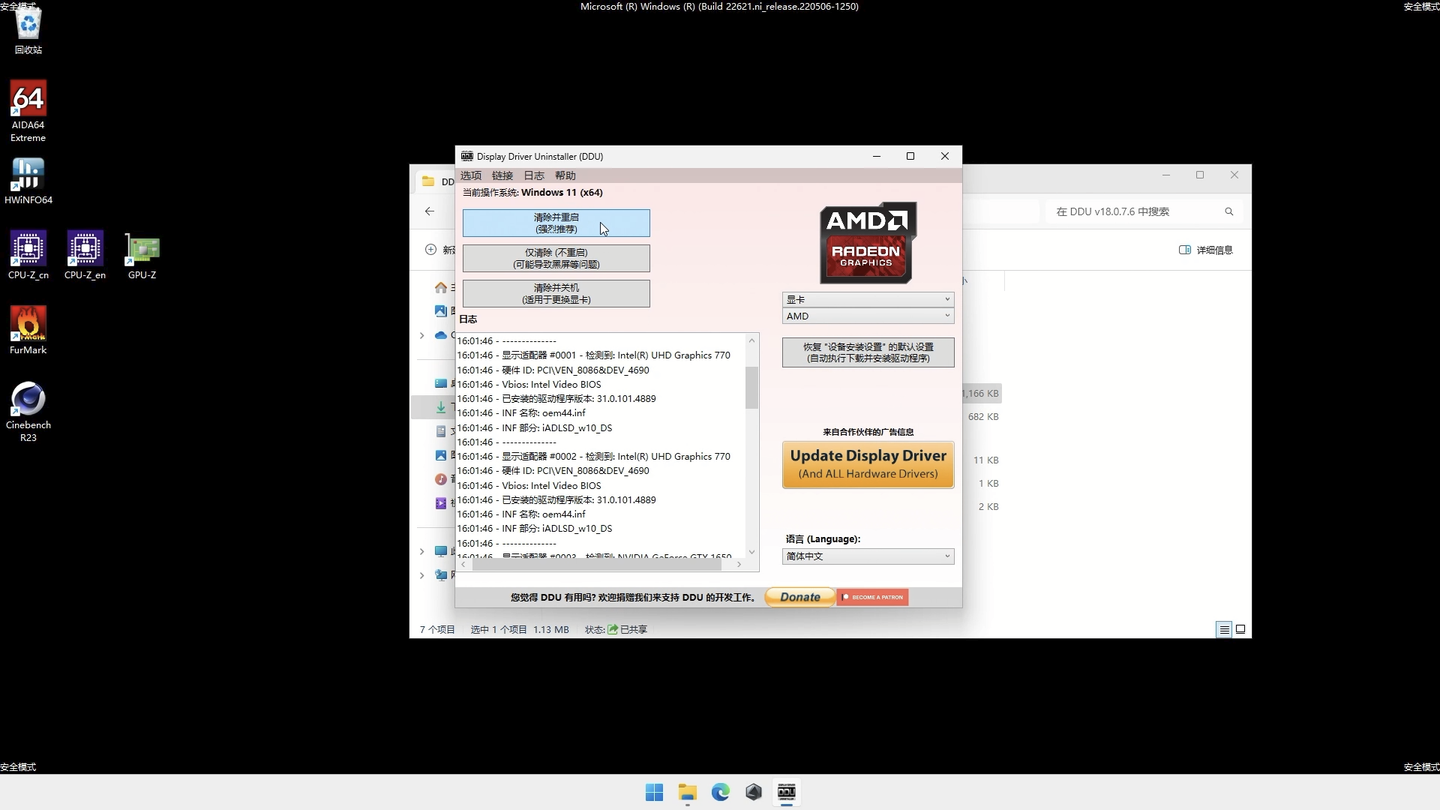Click the 清除并重启 recommended clean button
This screenshot has width=1440, height=810.
556,222
